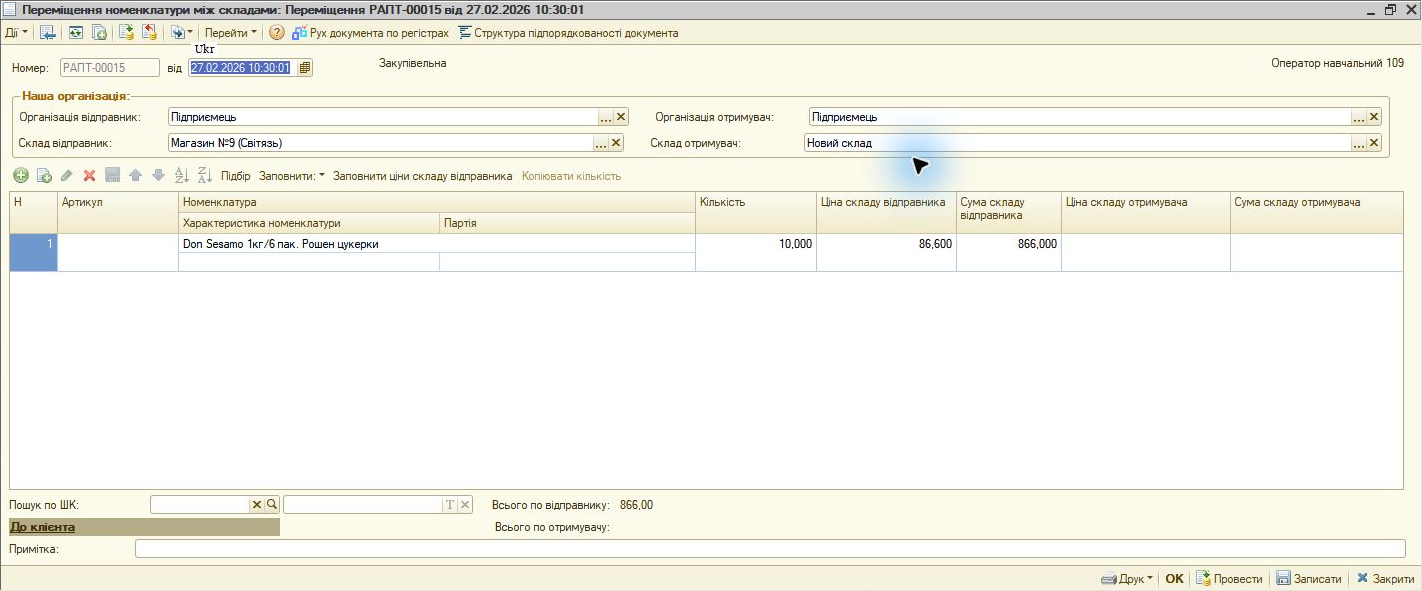Sort table rows descending Z-A
This screenshot has width=1422, height=591.
(205, 176)
